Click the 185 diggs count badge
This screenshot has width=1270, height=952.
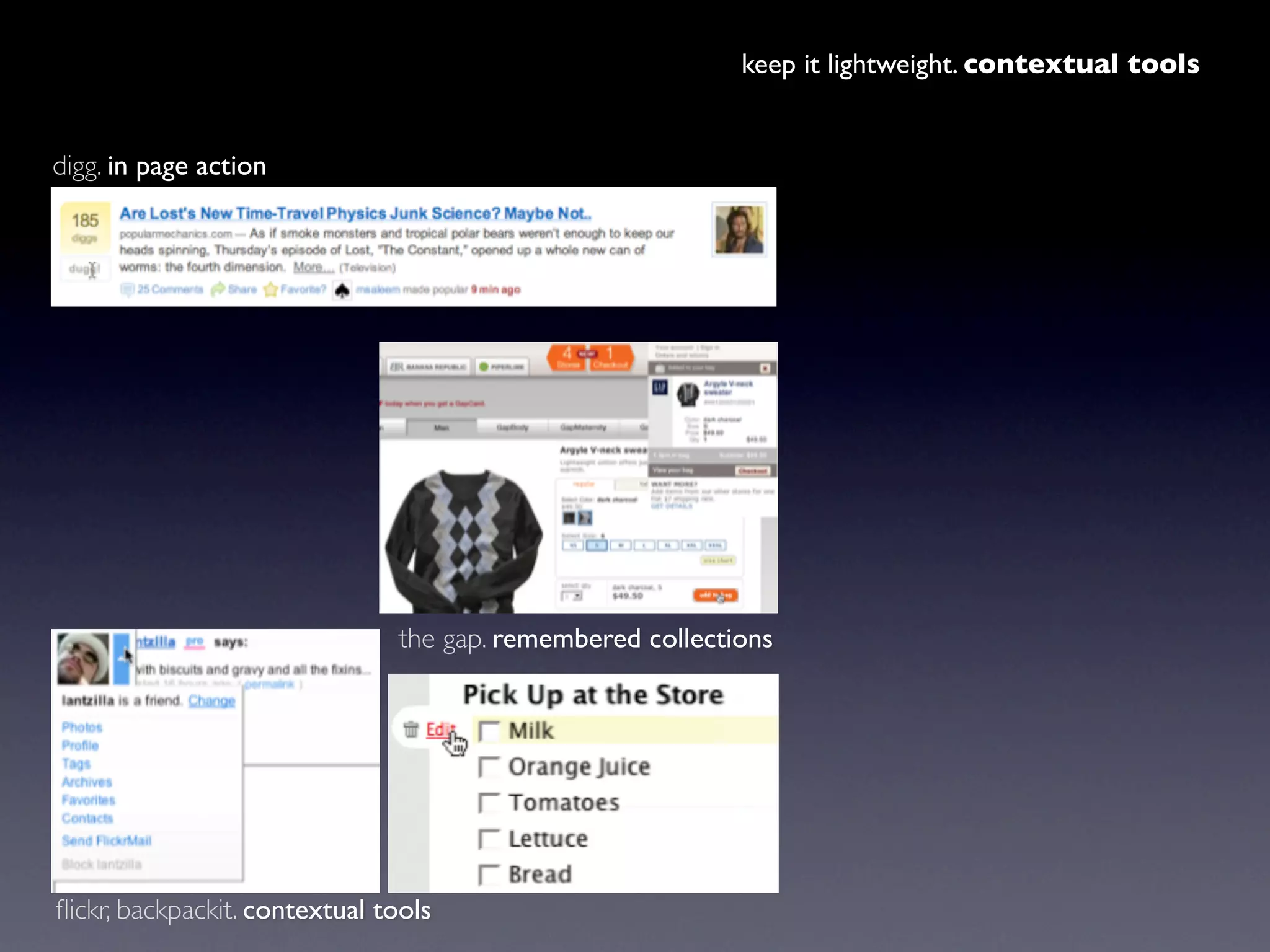[85, 227]
